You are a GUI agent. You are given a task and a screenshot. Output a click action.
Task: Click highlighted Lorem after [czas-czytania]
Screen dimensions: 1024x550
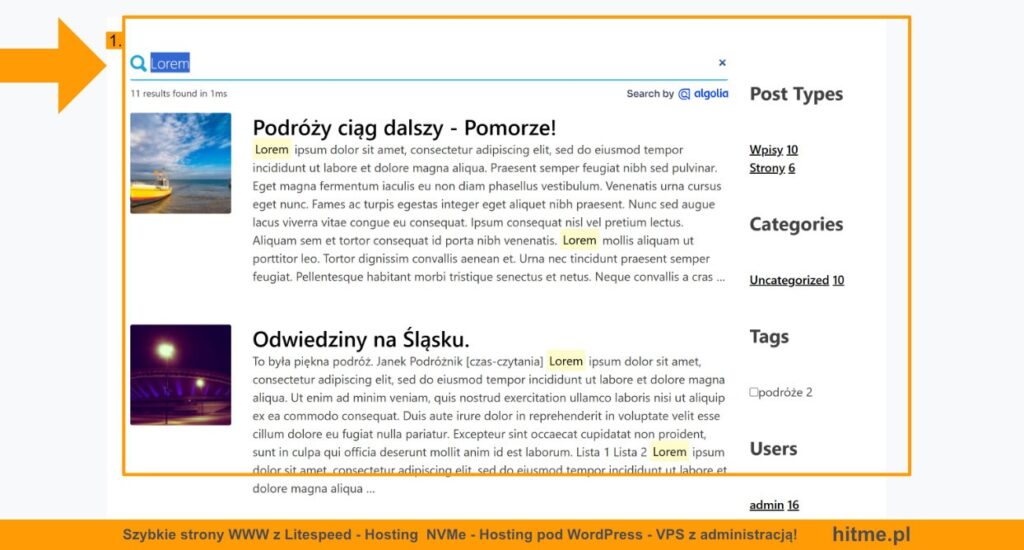click(x=566, y=361)
